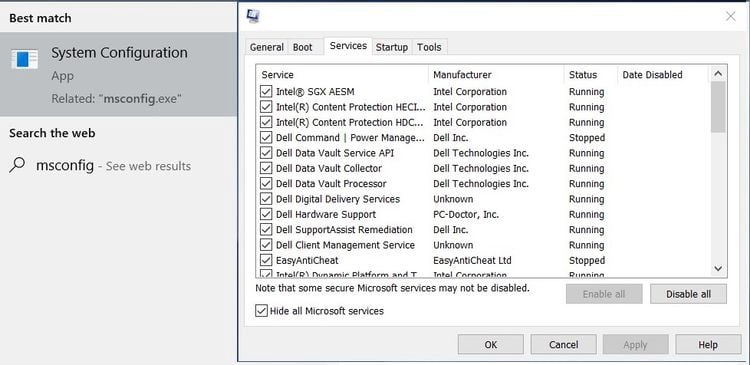Toggle Dell Data Vault Processor checkbox
This screenshot has height=365, width=750.
(x=266, y=184)
